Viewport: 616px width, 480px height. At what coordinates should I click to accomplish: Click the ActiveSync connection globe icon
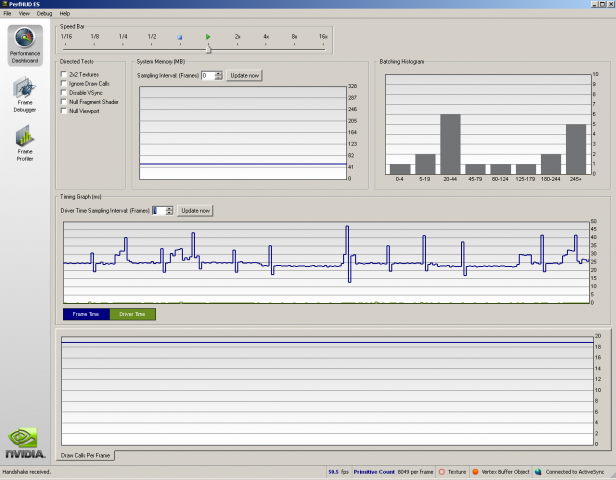(x=538, y=471)
